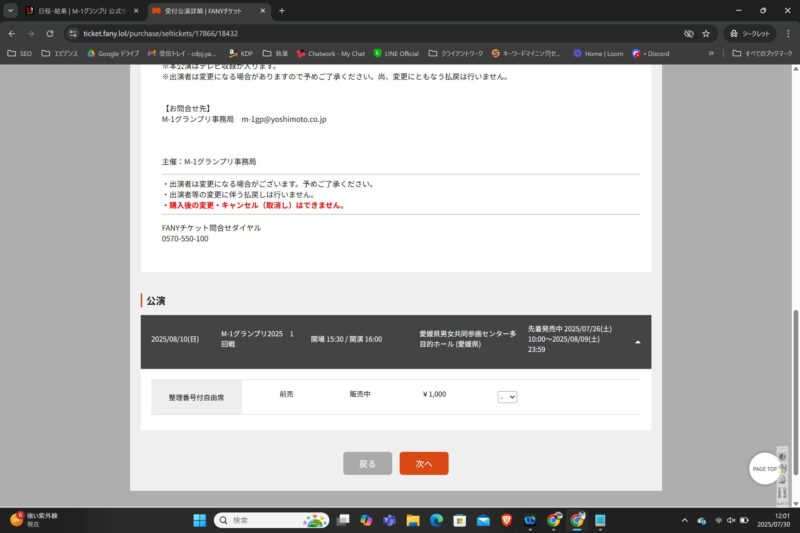The height and width of the screenshot is (533, 800).
Task: Close the M-1グランプリ tab
Action: point(136,11)
